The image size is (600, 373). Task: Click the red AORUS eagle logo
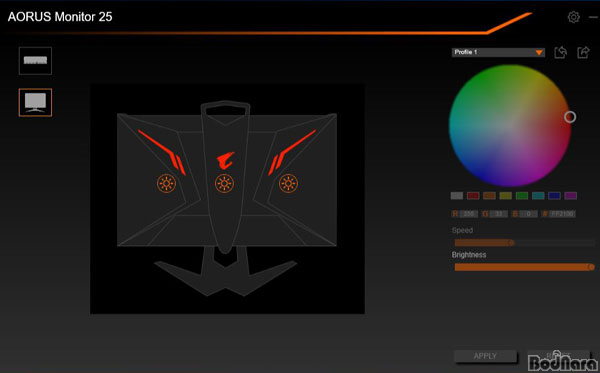pyautogui.click(x=225, y=161)
